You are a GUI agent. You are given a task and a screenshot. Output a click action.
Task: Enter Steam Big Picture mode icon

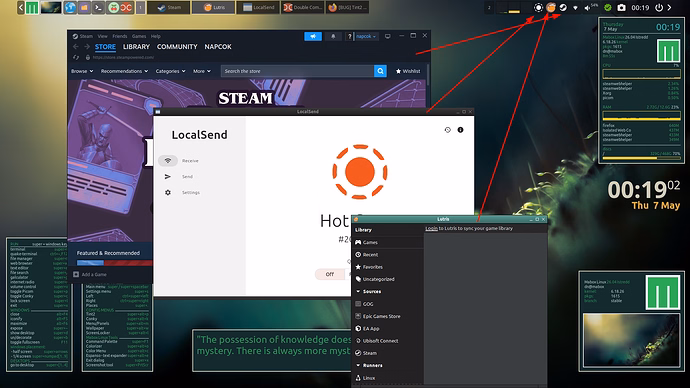(x=388, y=37)
